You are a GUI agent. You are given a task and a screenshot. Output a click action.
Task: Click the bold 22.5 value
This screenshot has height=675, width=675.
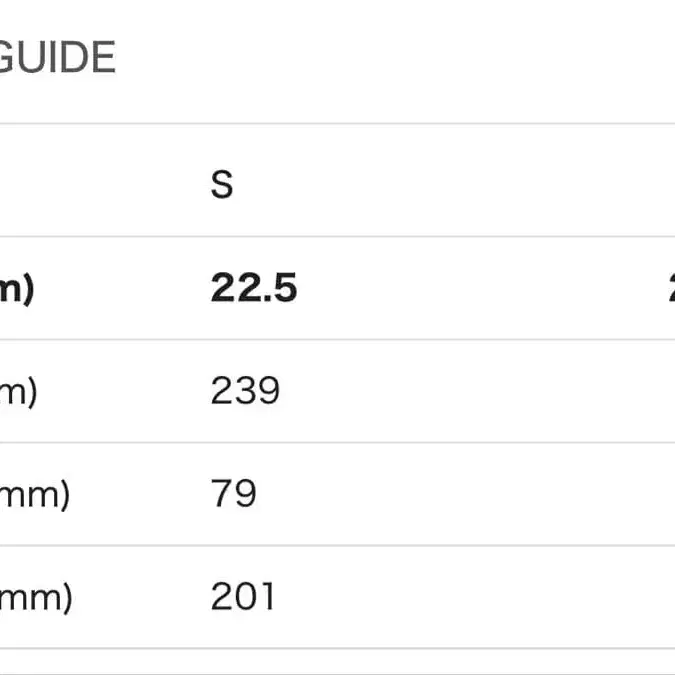point(254,289)
